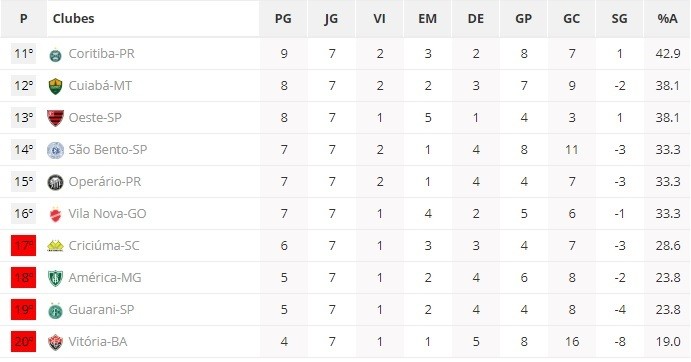Click the Oeste-SP red striped crest
Image resolution: width=691 pixels, height=362 pixels.
point(56,118)
